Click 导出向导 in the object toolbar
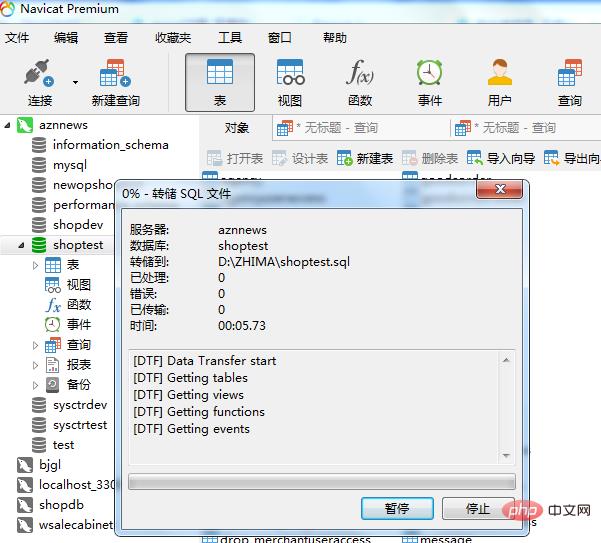The image size is (601, 543). 572,158
